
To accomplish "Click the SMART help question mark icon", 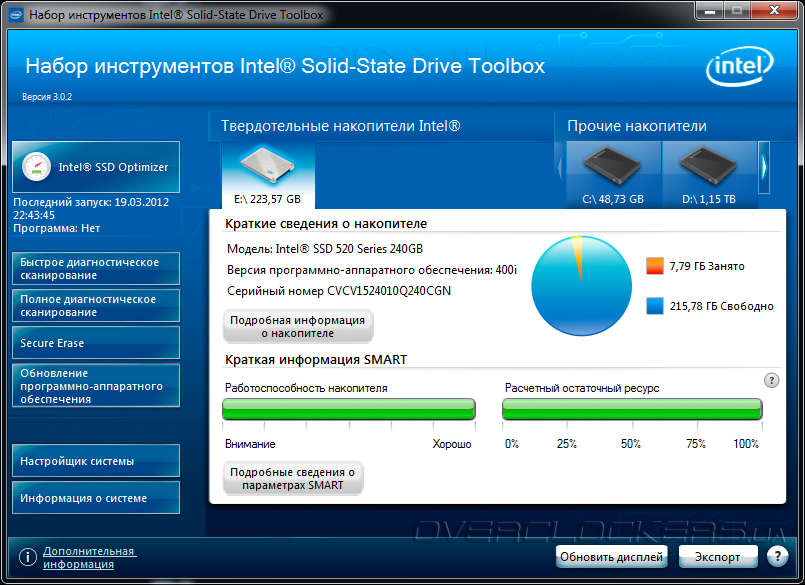I will tap(771, 380).
